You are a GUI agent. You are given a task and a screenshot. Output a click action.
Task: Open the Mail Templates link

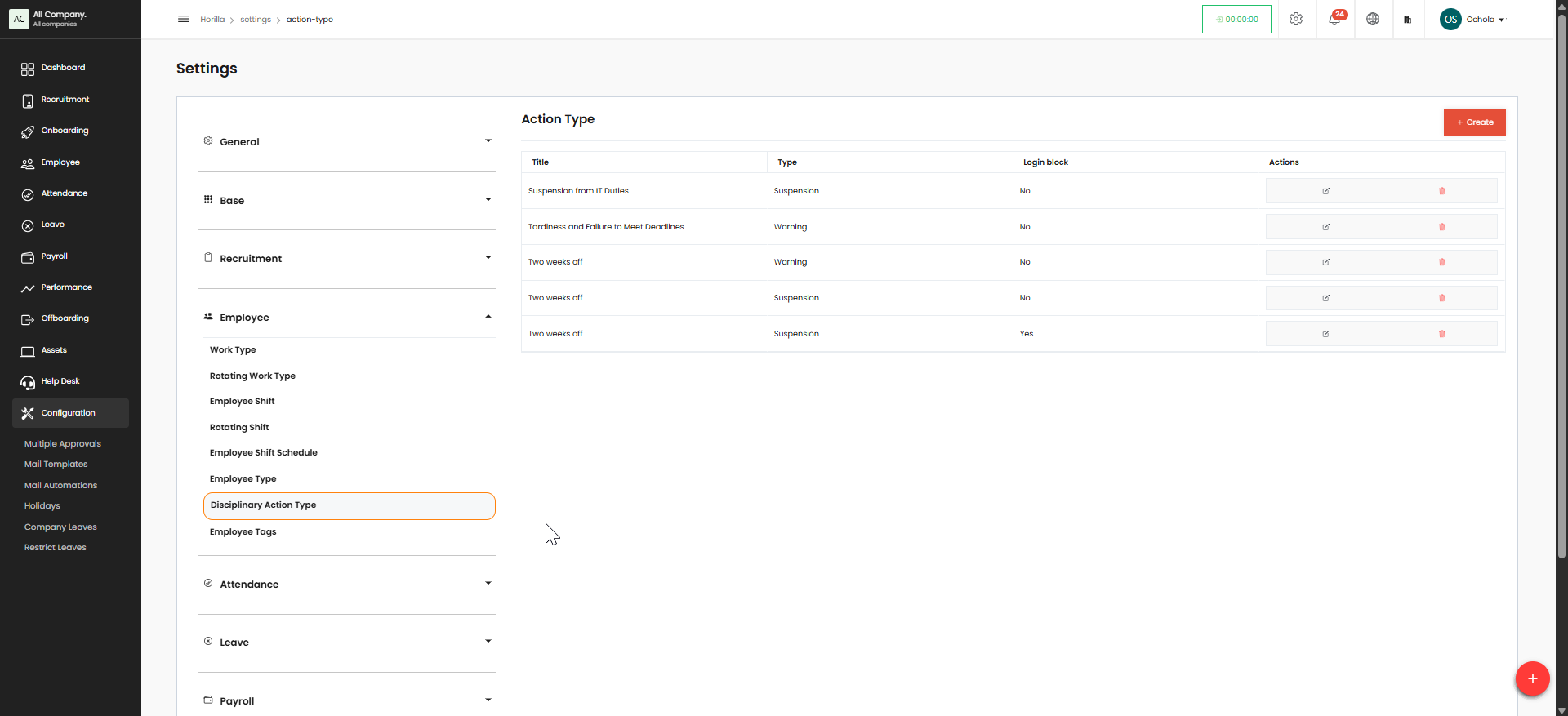pyautogui.click(x=56, y=465)
